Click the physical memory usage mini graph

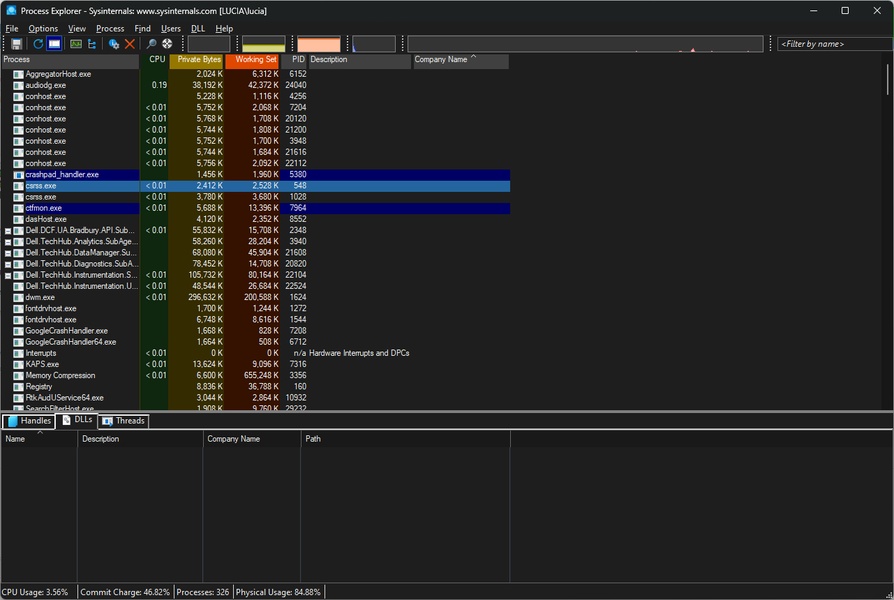[x=319, y=45]
